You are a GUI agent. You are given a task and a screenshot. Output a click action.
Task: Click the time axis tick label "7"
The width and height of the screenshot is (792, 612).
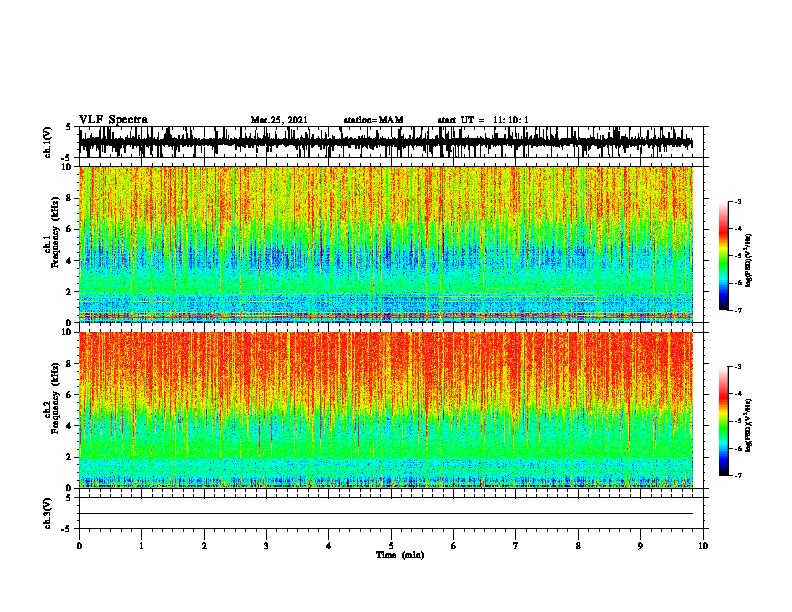coord(516,546)
